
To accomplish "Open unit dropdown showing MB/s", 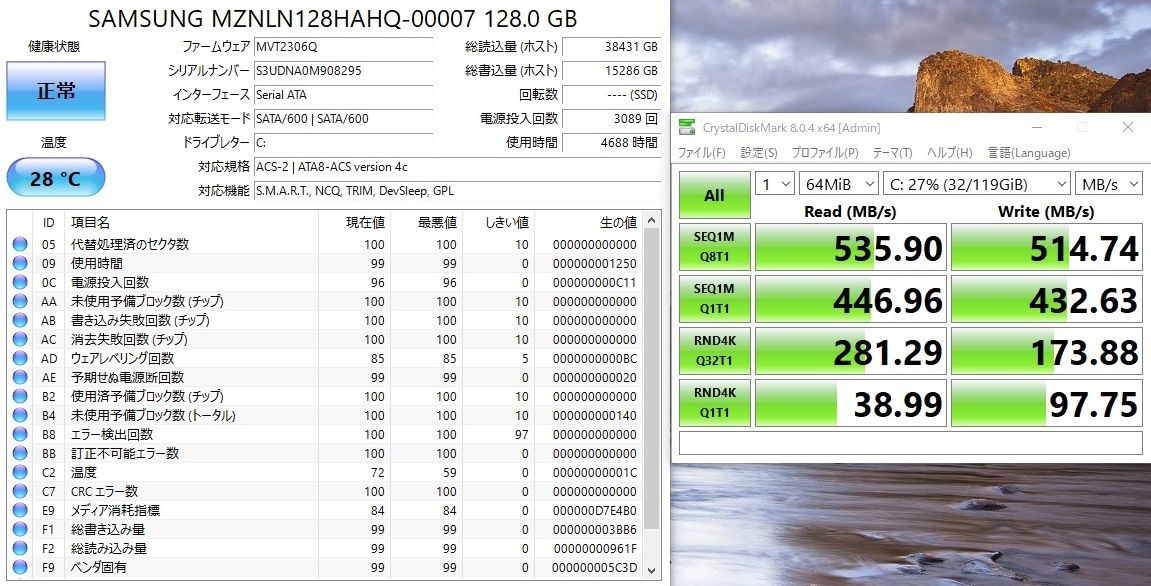I will coord(1108,184).
